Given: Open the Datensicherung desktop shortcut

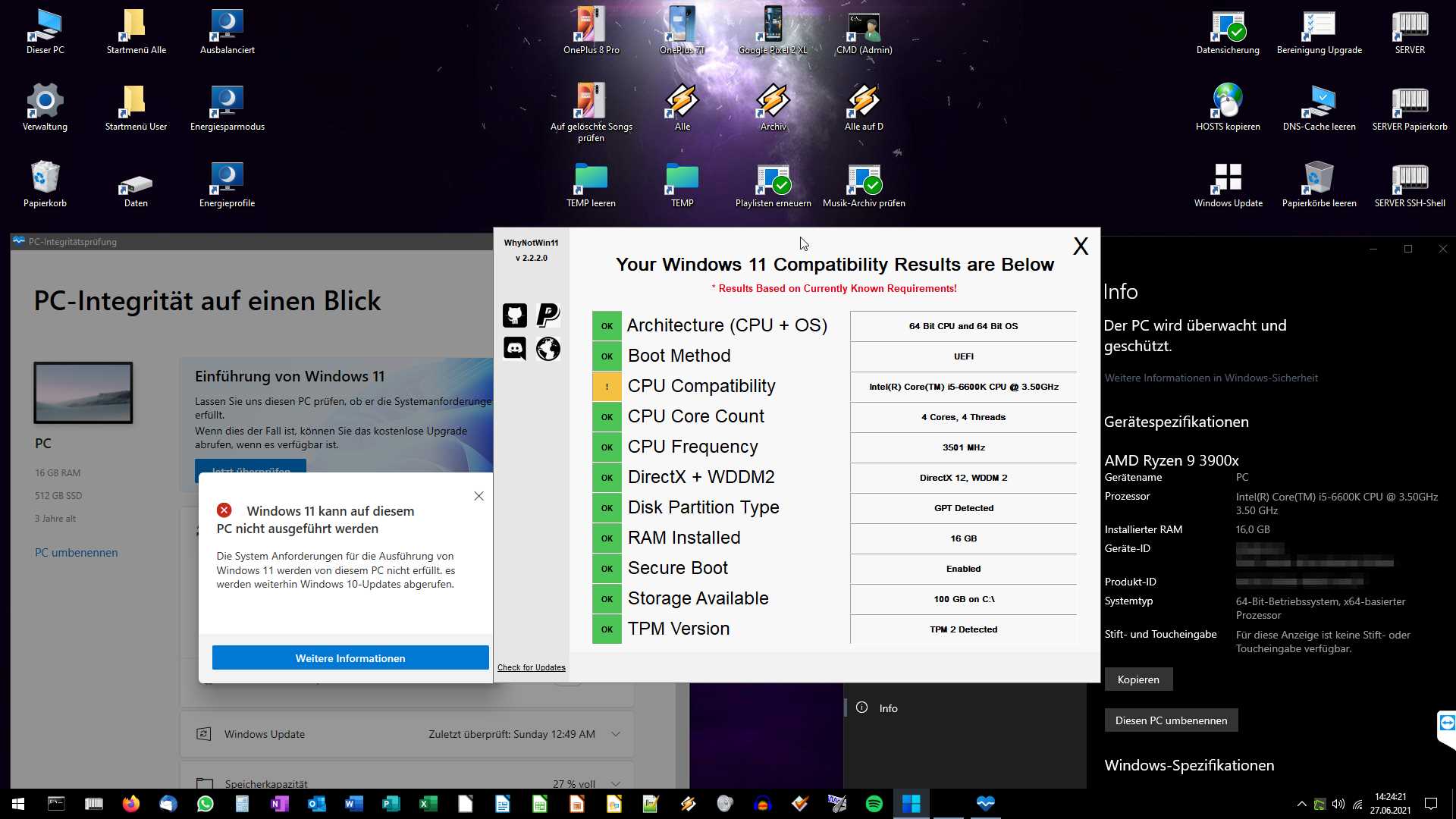Looking at the screenshot, I should tap(1228, 33).
